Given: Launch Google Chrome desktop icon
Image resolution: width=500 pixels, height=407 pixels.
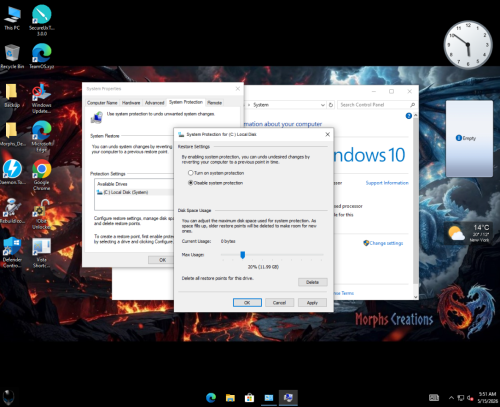Looking at the screenshot, I should pos(42,175).
